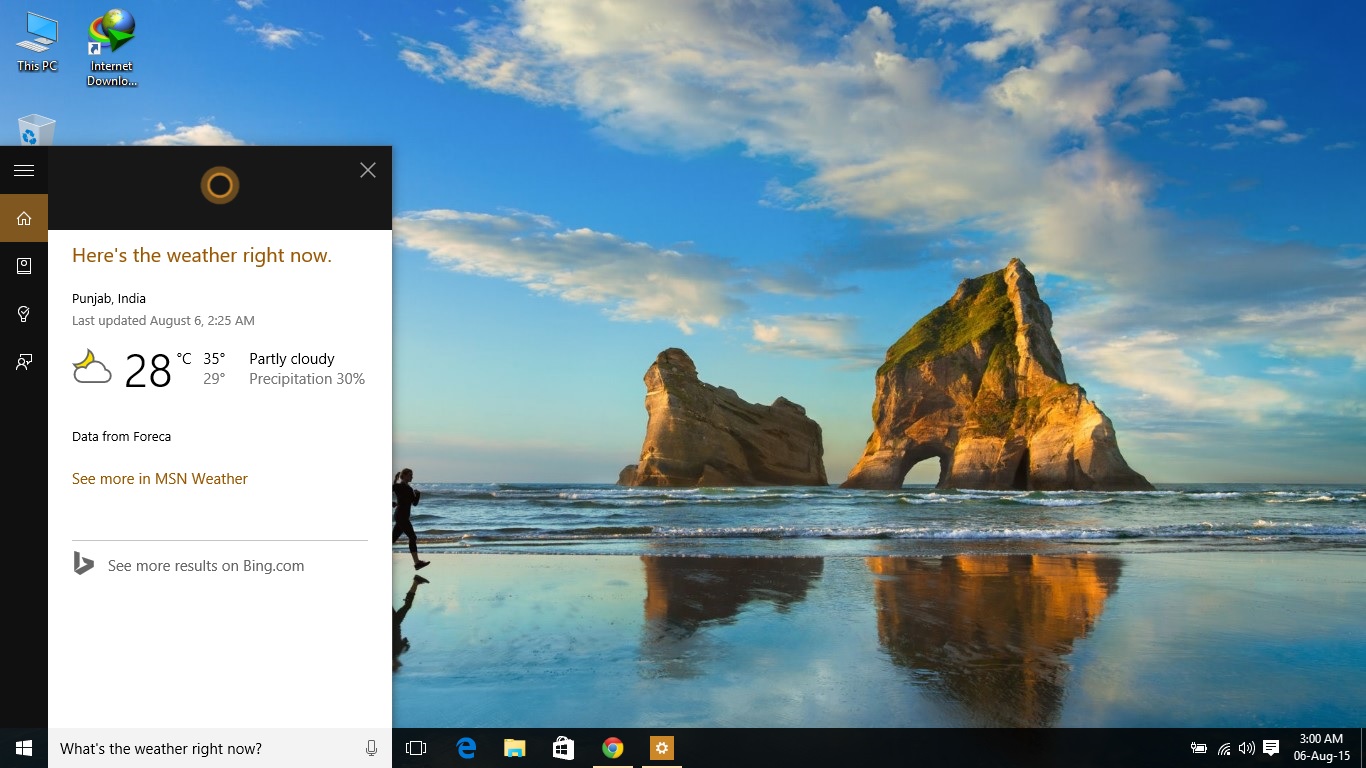Open the Settings app on taskbar
The width and height of the screenshot is (1366, 768).
point(662,748)
